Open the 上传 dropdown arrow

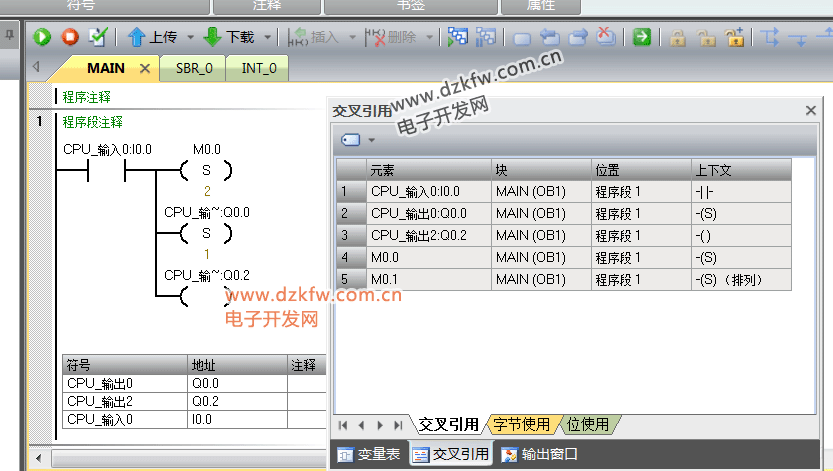(190, 37)
